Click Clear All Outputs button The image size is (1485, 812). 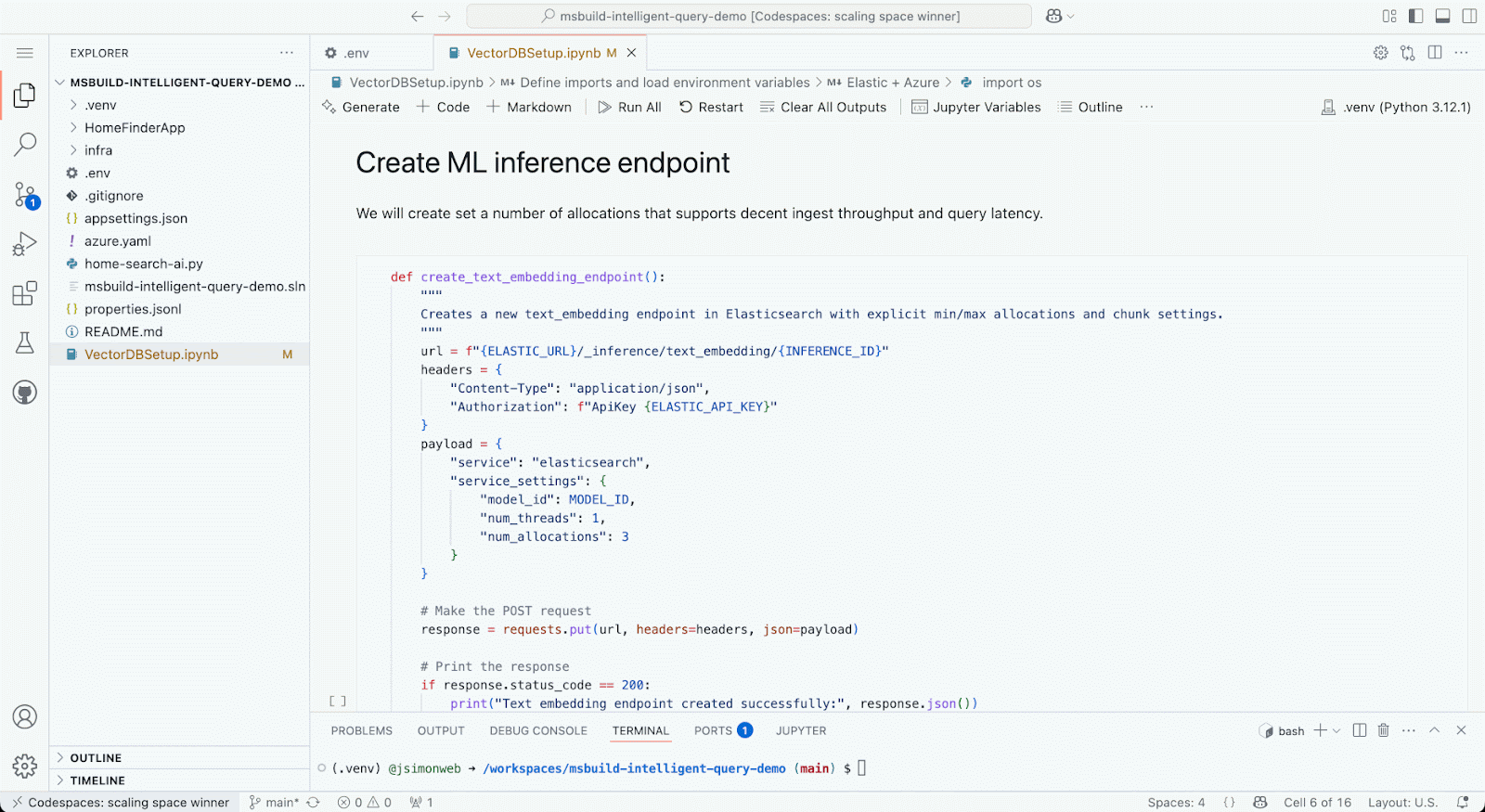pos(823,107)
